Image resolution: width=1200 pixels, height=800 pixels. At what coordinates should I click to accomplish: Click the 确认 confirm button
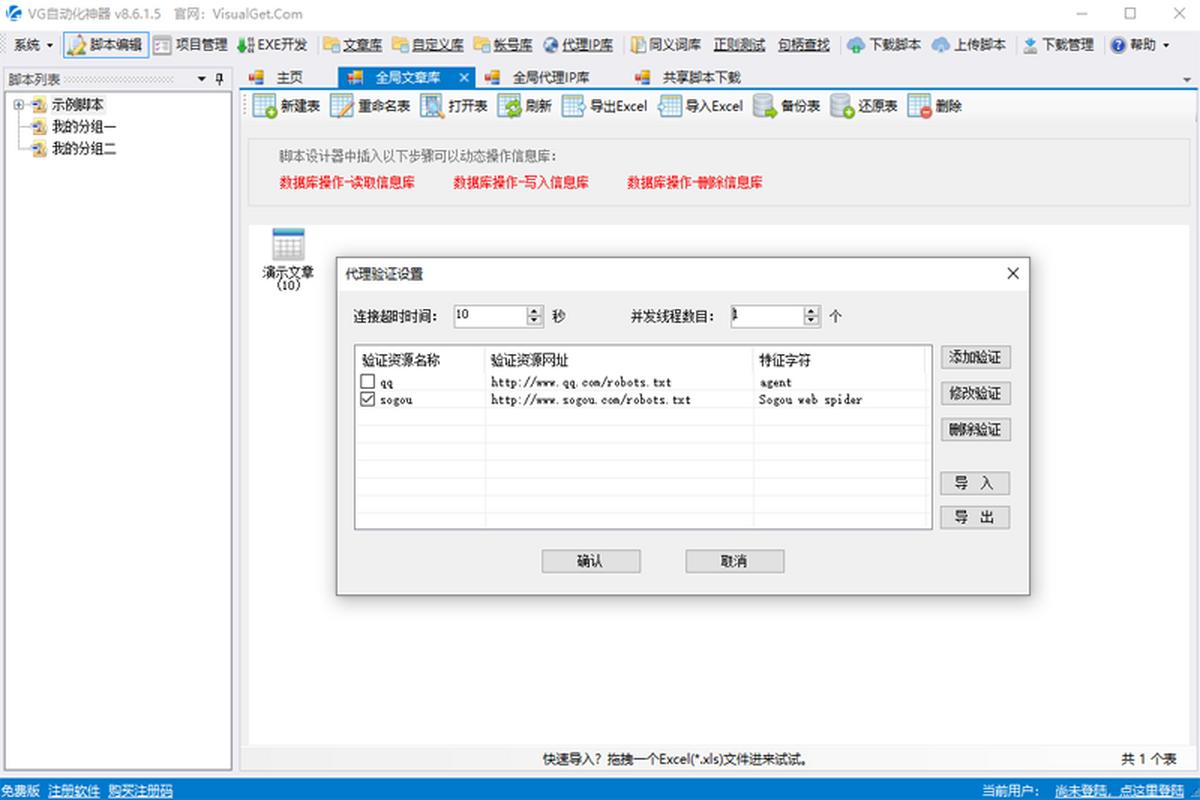tap(590, 561)
